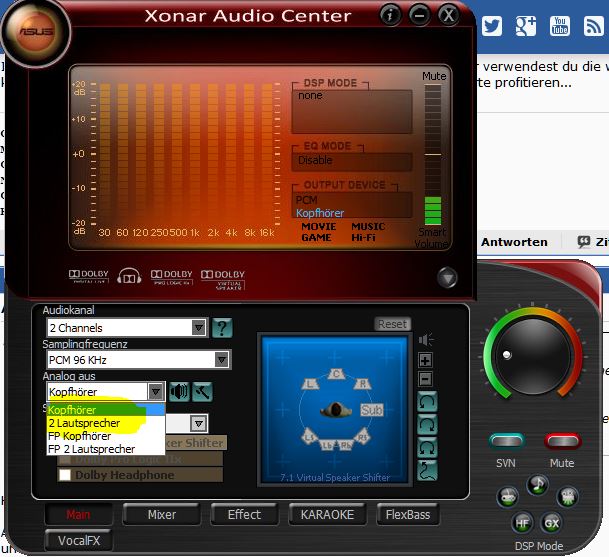This screenshot has width=609, height=557.
Task: Click the plus button beside speaker view
Action: 425,360
